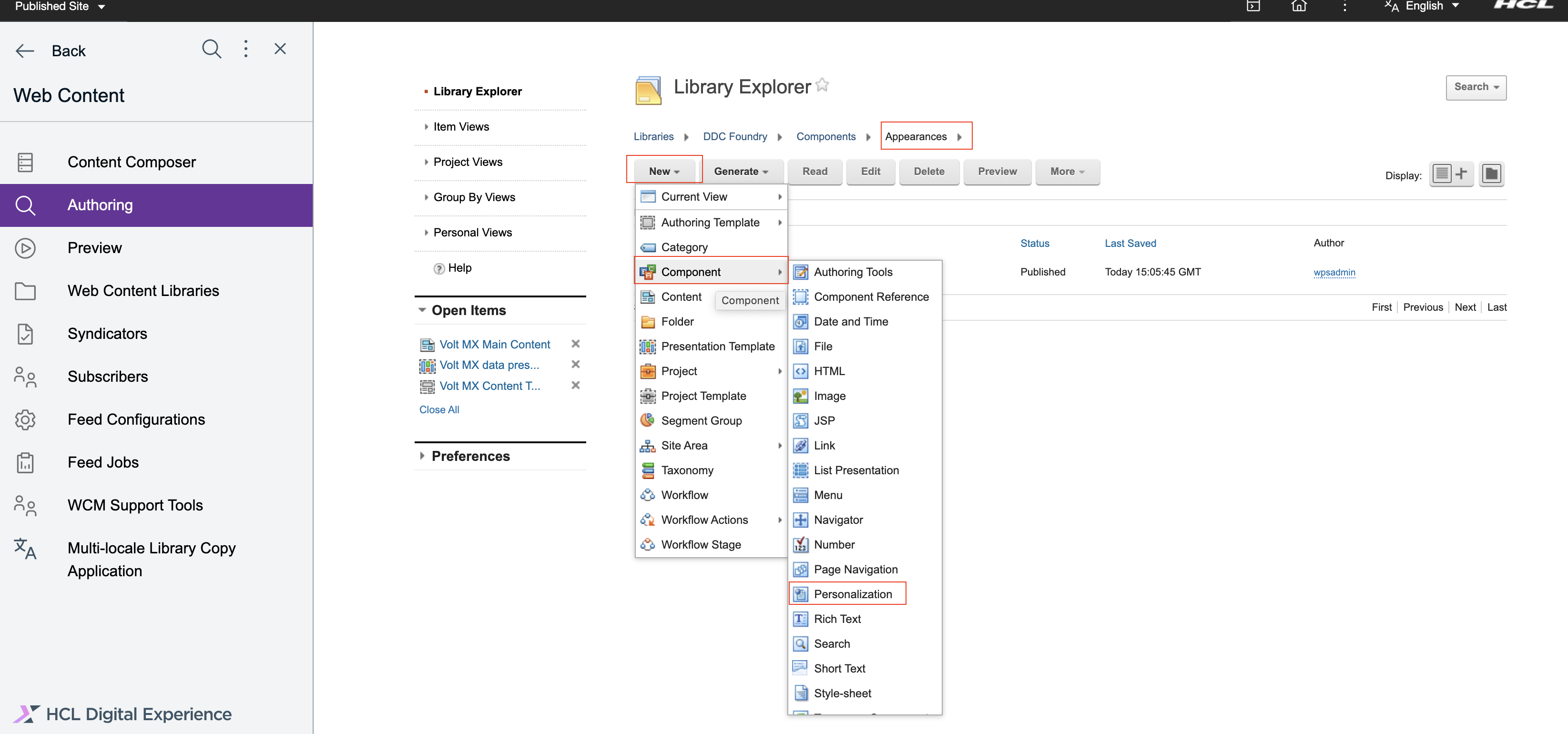Close the Volt MX Main Content open item
Viewport: 1568px width, 734px height.
coord(575,344)
